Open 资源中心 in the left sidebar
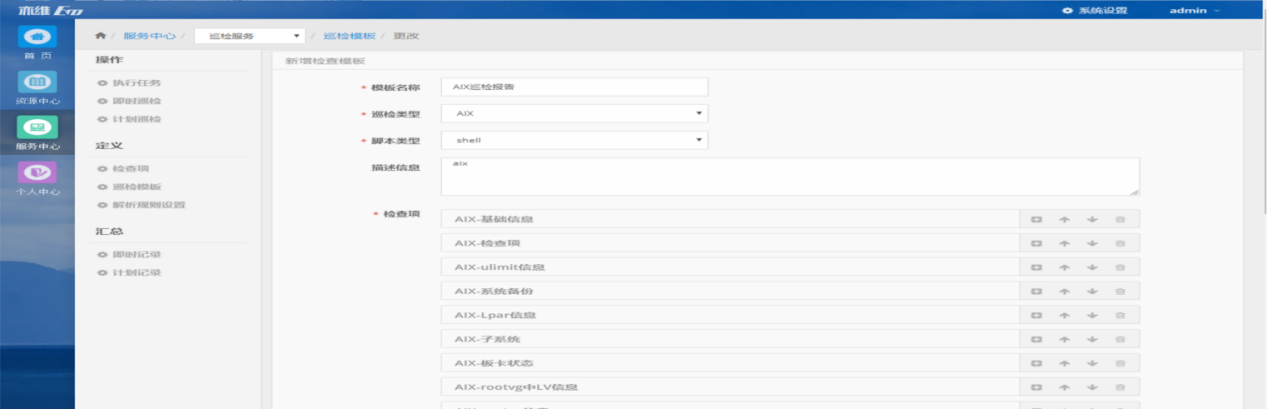This screenshot has width=1267, height=409. coord(37,88)
